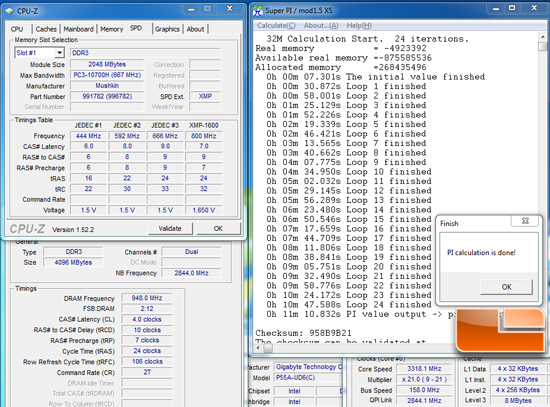
Task: Click the DRAM Frequency 948.0 MHz value
Action: tap(147, 298)
